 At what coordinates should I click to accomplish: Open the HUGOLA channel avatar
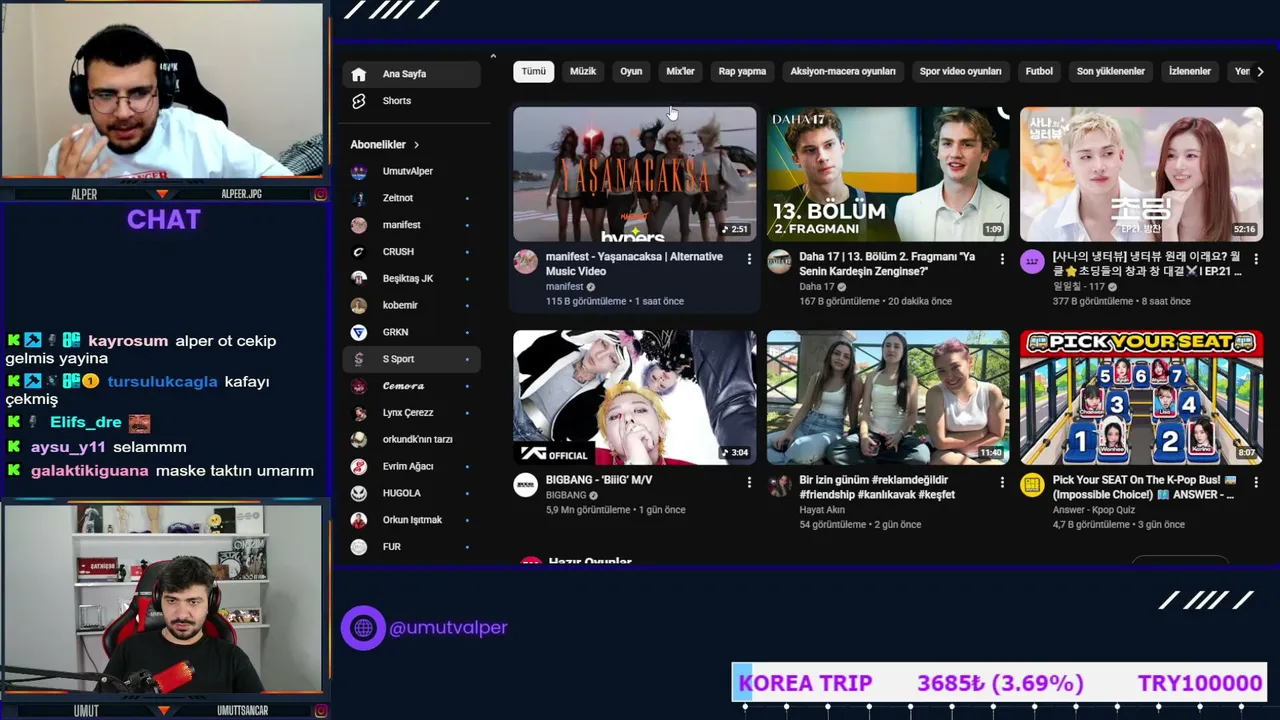pyautogui.click(x=359, y=493)
